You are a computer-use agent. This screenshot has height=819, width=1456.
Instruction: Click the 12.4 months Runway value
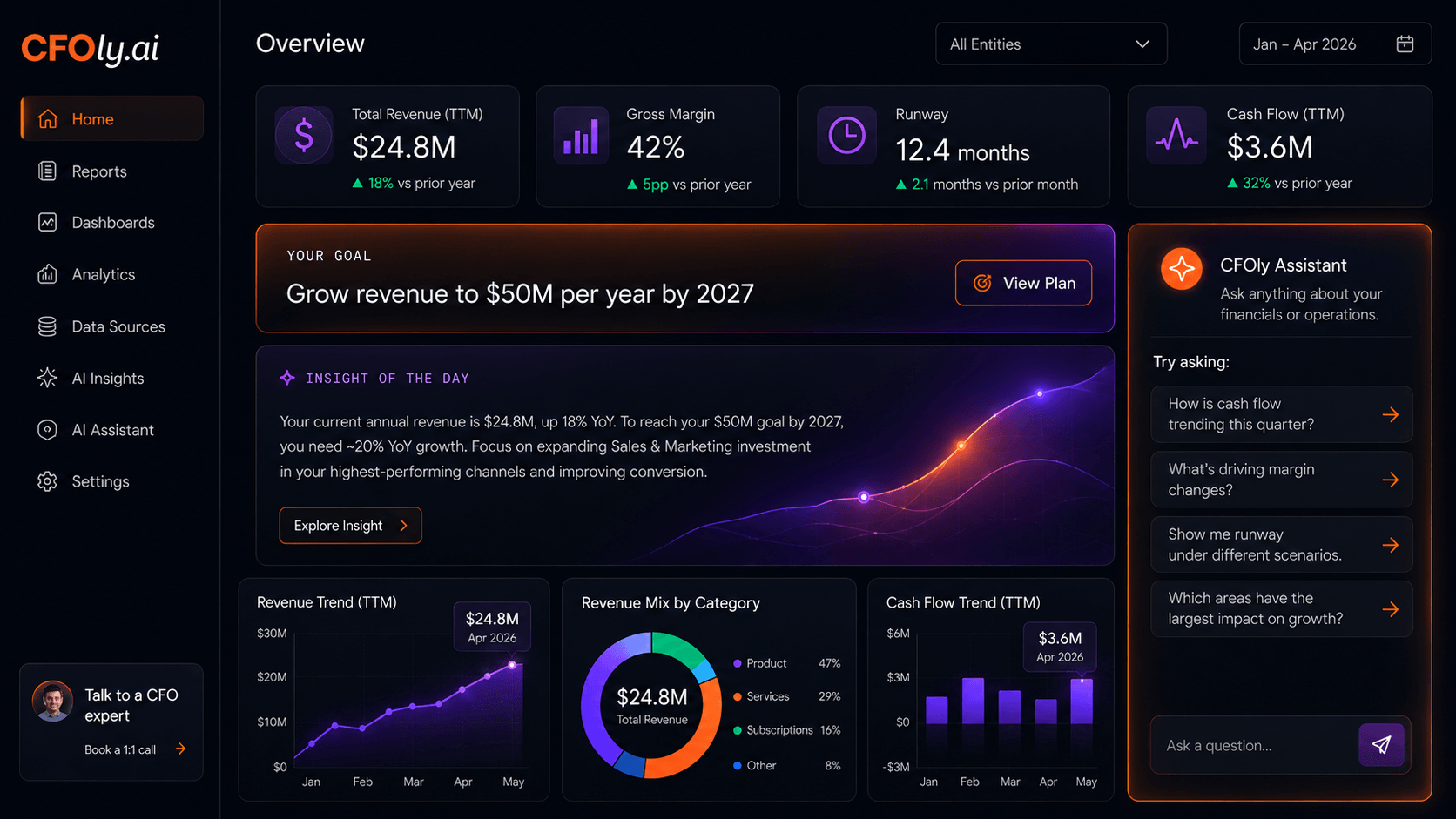[x=962, y=151]
